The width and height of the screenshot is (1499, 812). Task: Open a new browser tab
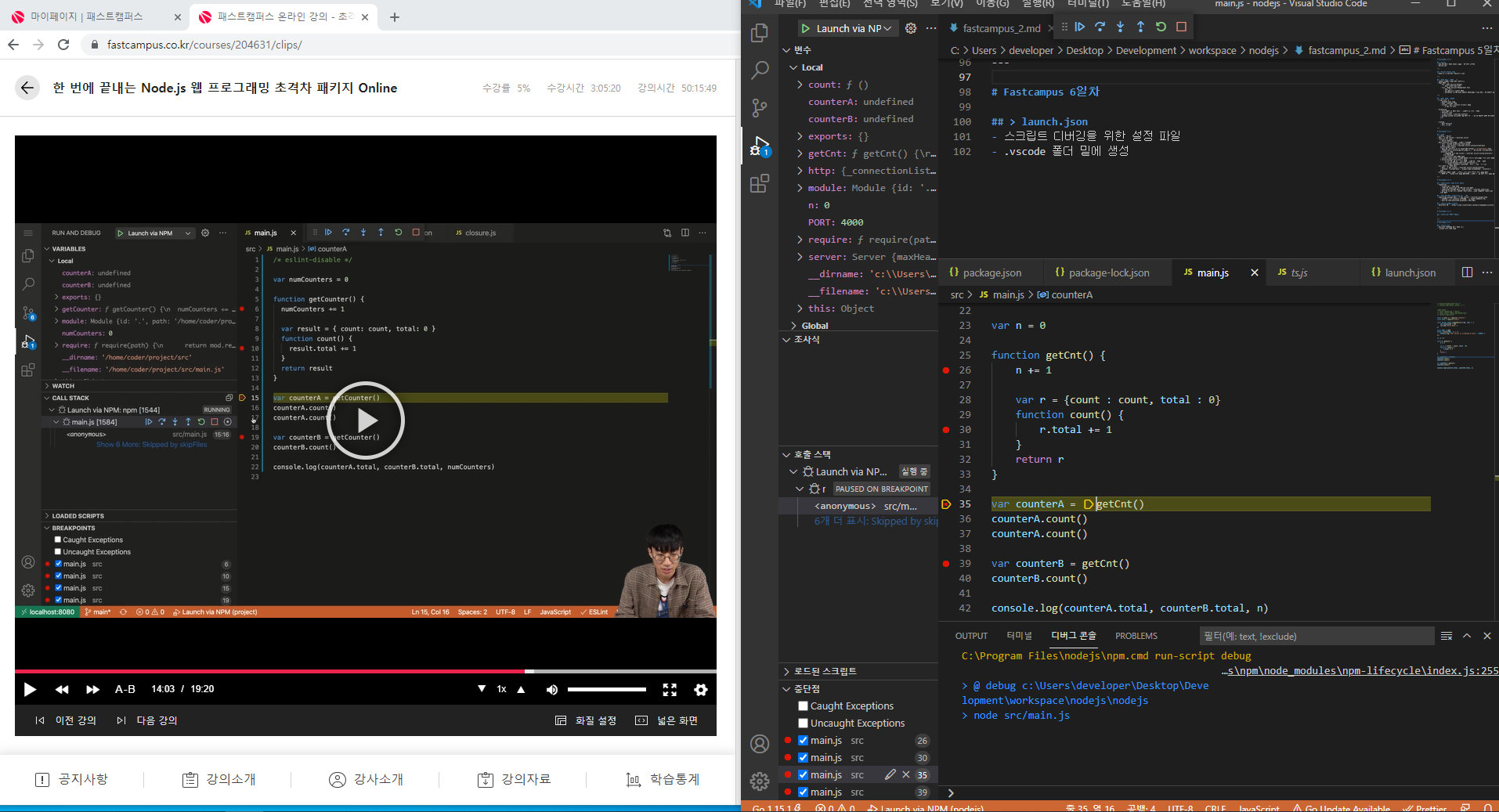click(395, 16)
